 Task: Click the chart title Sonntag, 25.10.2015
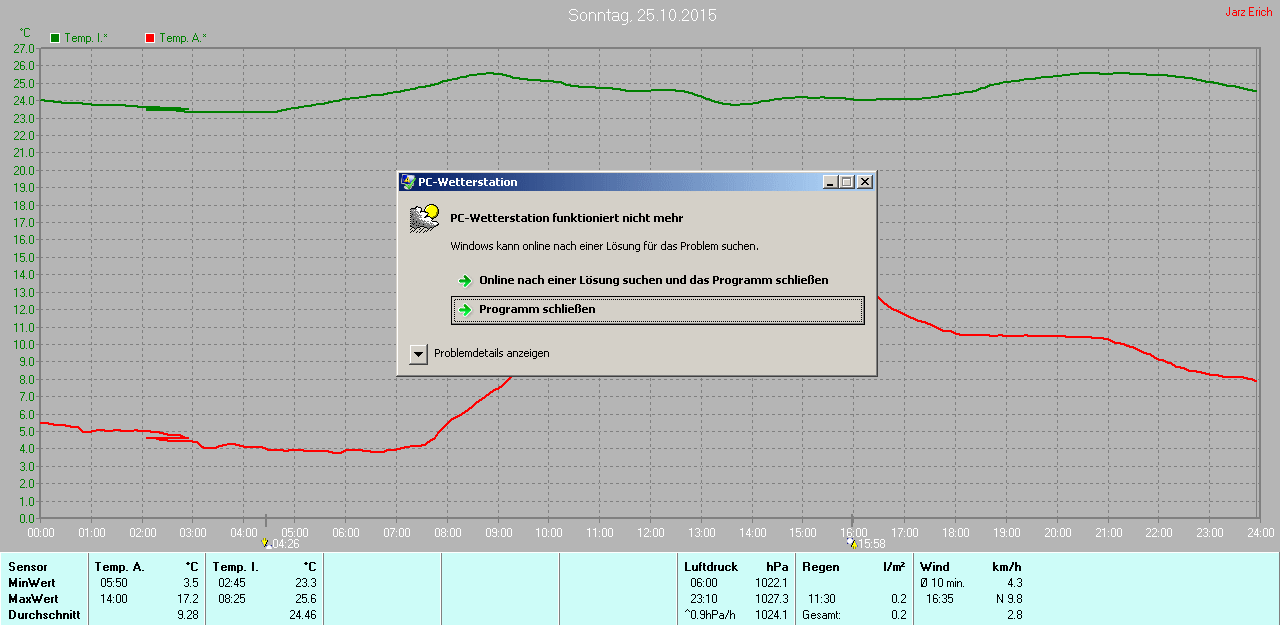(642, 15)
